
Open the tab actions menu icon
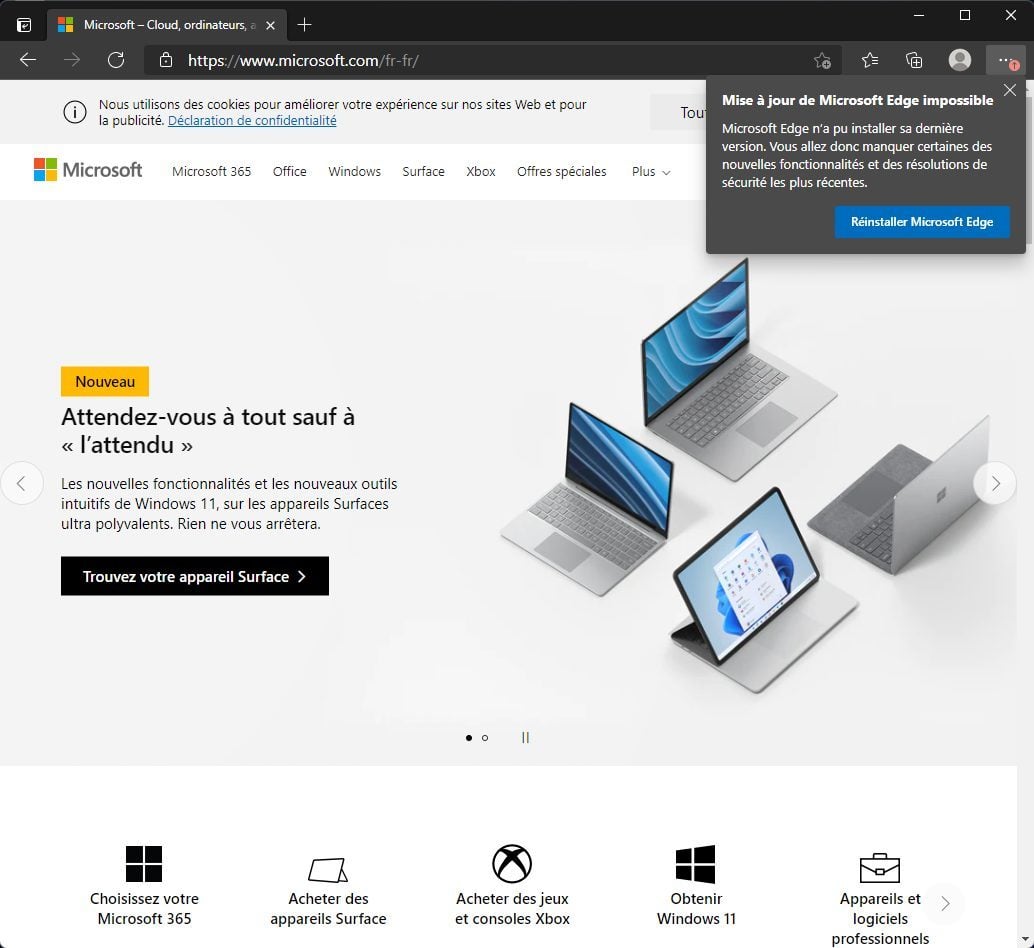(24, 25)
